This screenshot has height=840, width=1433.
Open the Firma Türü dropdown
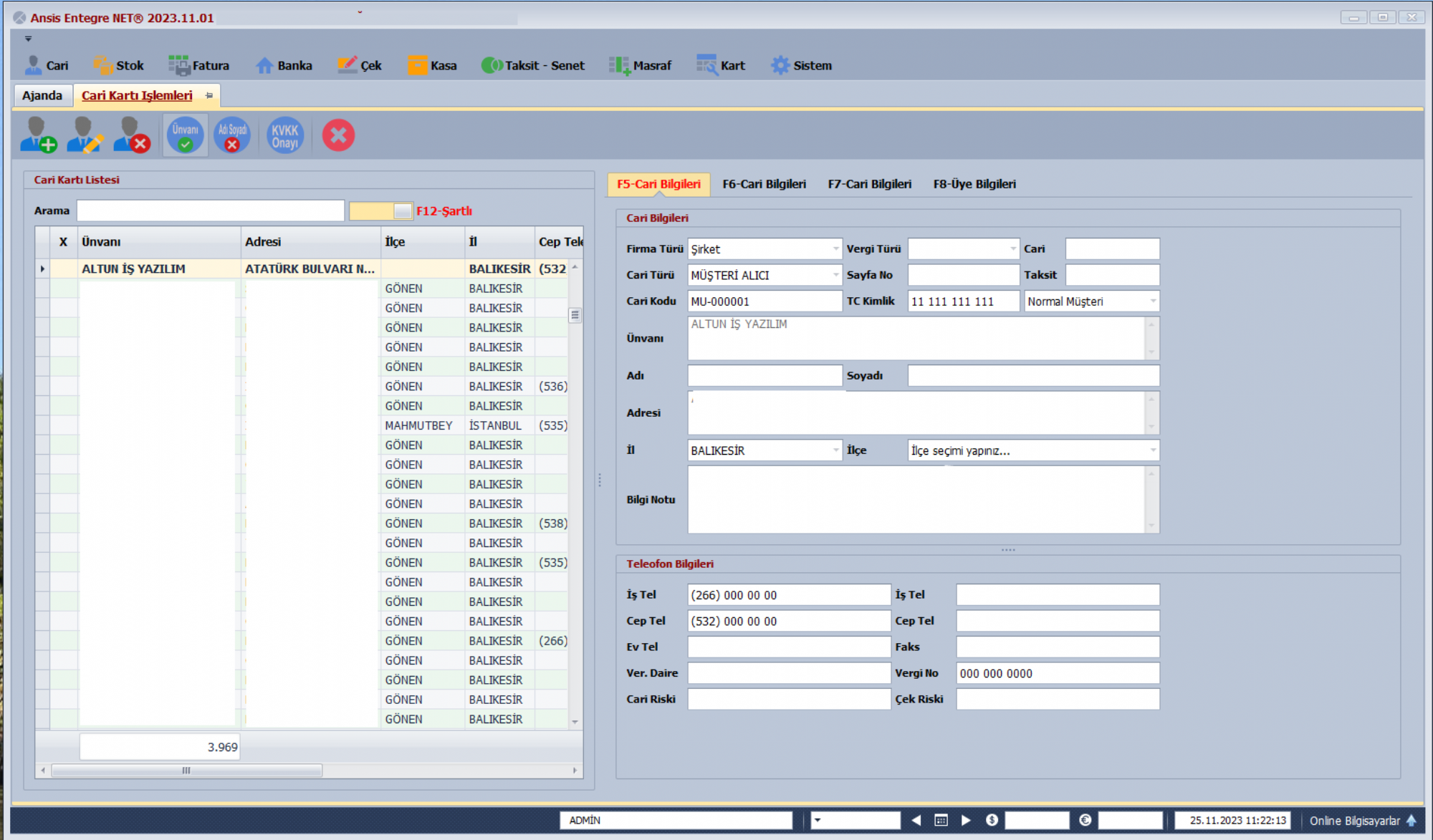[x=835, y=248]
